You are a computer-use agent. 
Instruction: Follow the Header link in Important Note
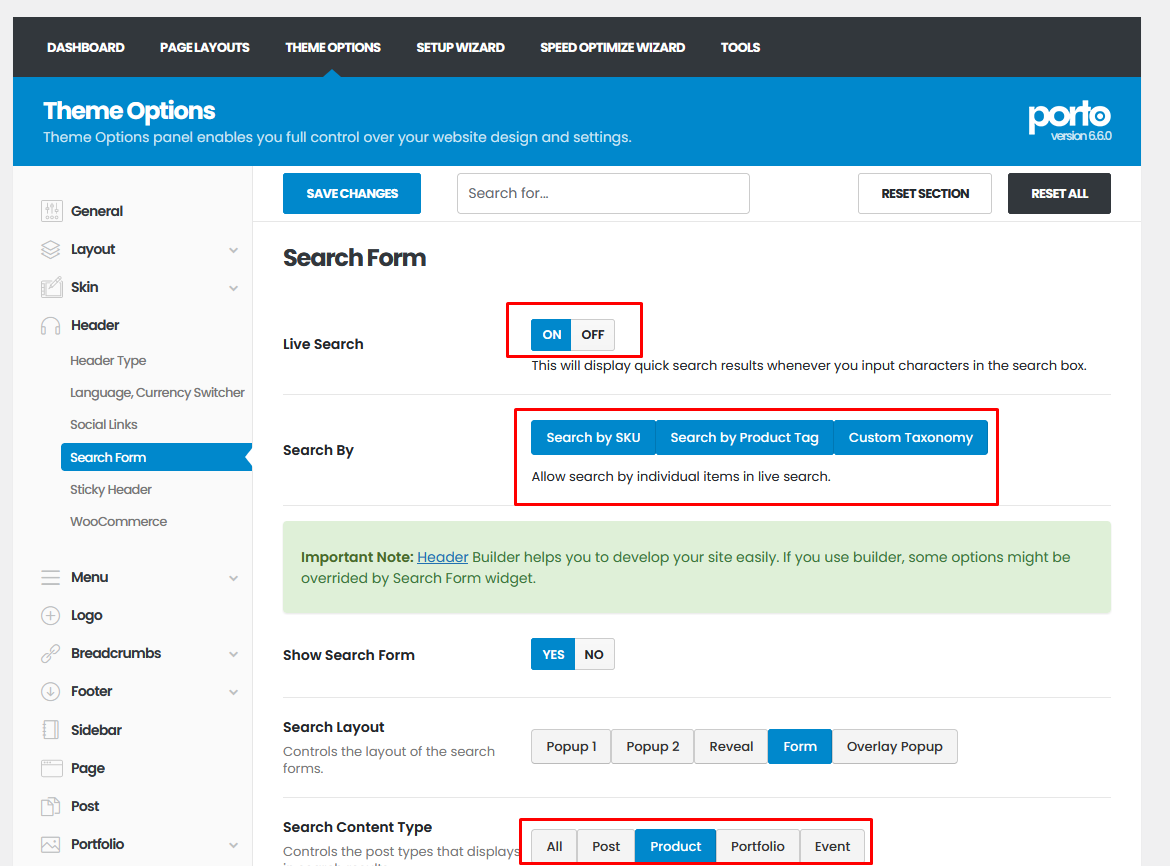coord(442,557)
